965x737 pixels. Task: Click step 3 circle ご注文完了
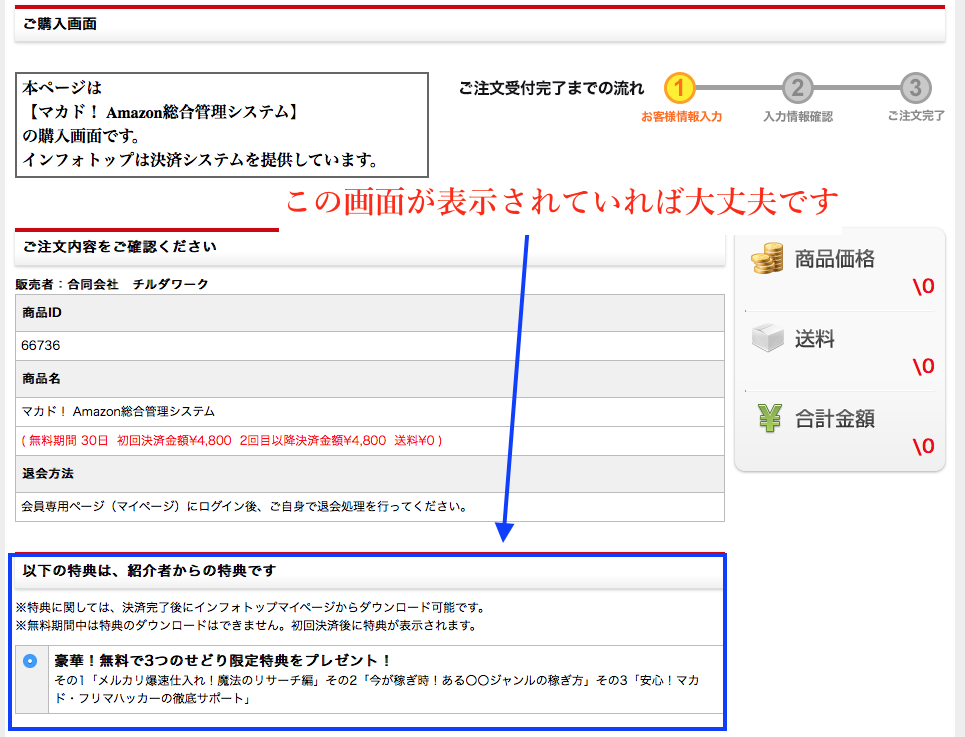(916, 88)
